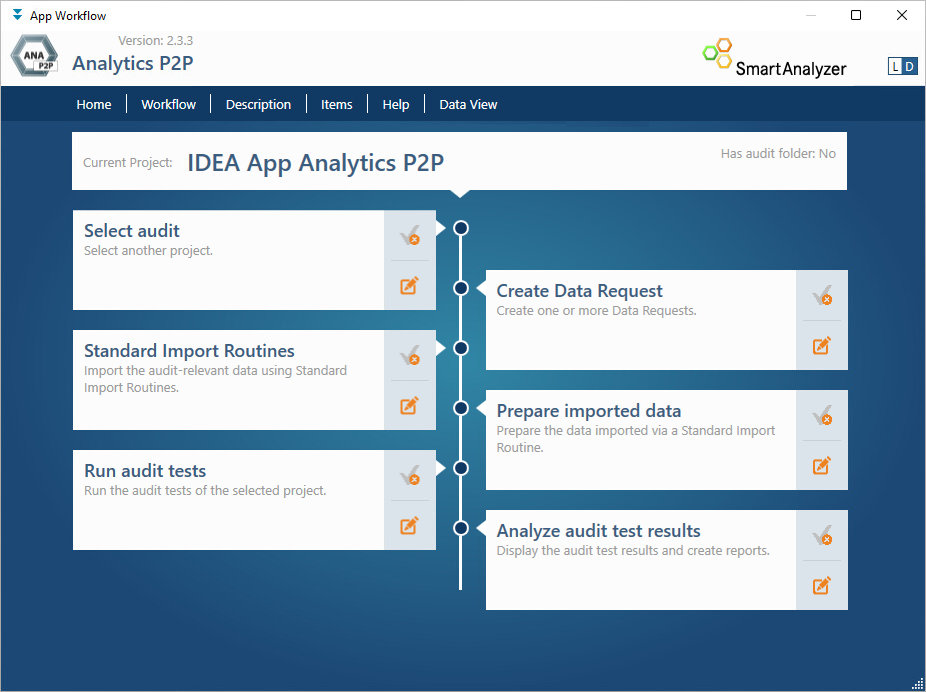This screenshot has height=692, width=926.
Task: Click the checkmark status icon for Select audit
Action: tap(409, 236)
